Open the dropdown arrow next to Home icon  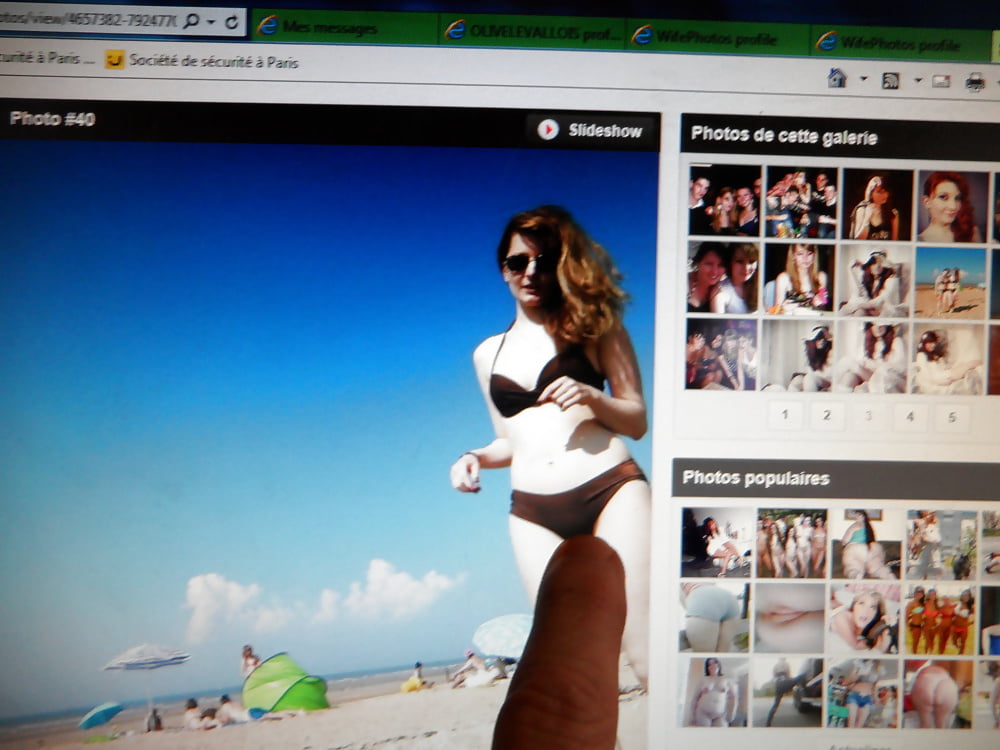click(863, 80)
